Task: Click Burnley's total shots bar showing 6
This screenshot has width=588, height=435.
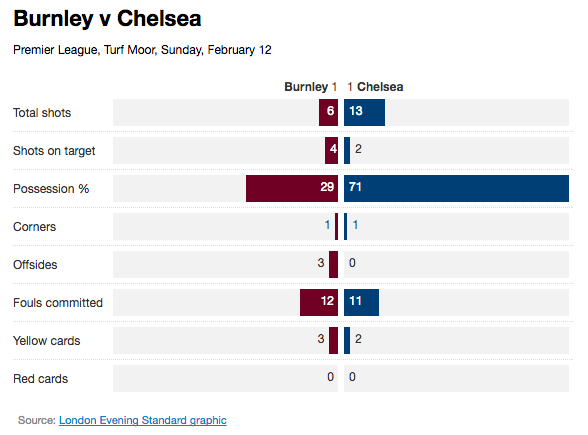Action: pyautogui.click(x=328, y=112)
